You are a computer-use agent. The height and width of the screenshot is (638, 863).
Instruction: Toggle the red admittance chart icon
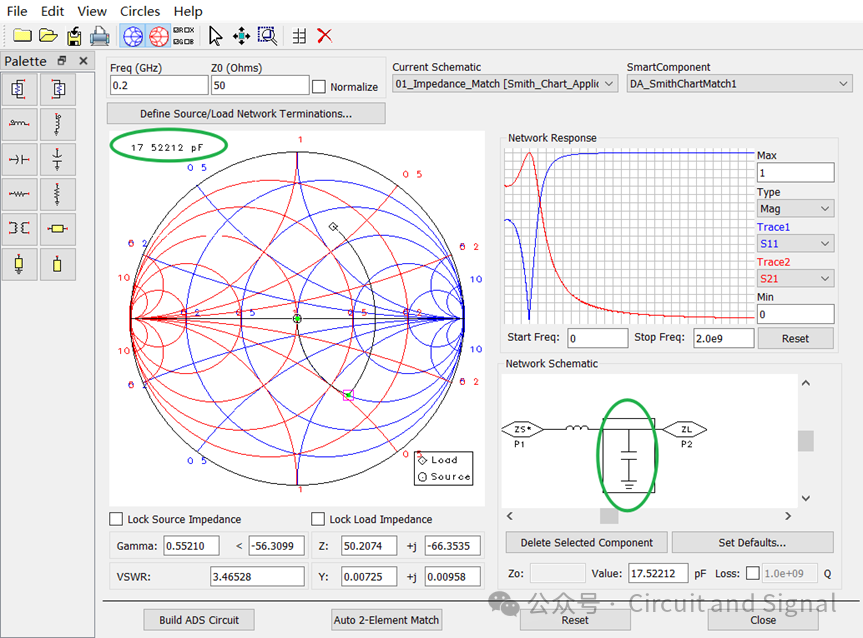(159, 36)
